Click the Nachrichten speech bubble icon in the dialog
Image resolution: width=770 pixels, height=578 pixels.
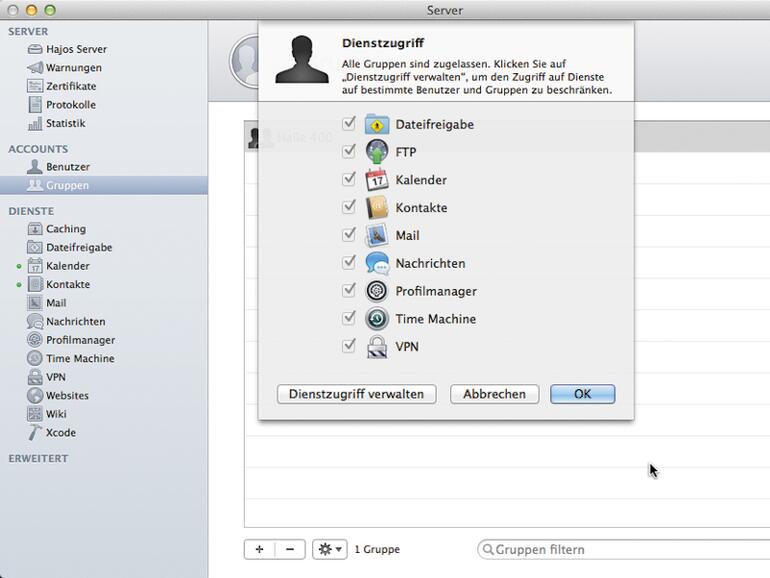(x=377, y=263)
